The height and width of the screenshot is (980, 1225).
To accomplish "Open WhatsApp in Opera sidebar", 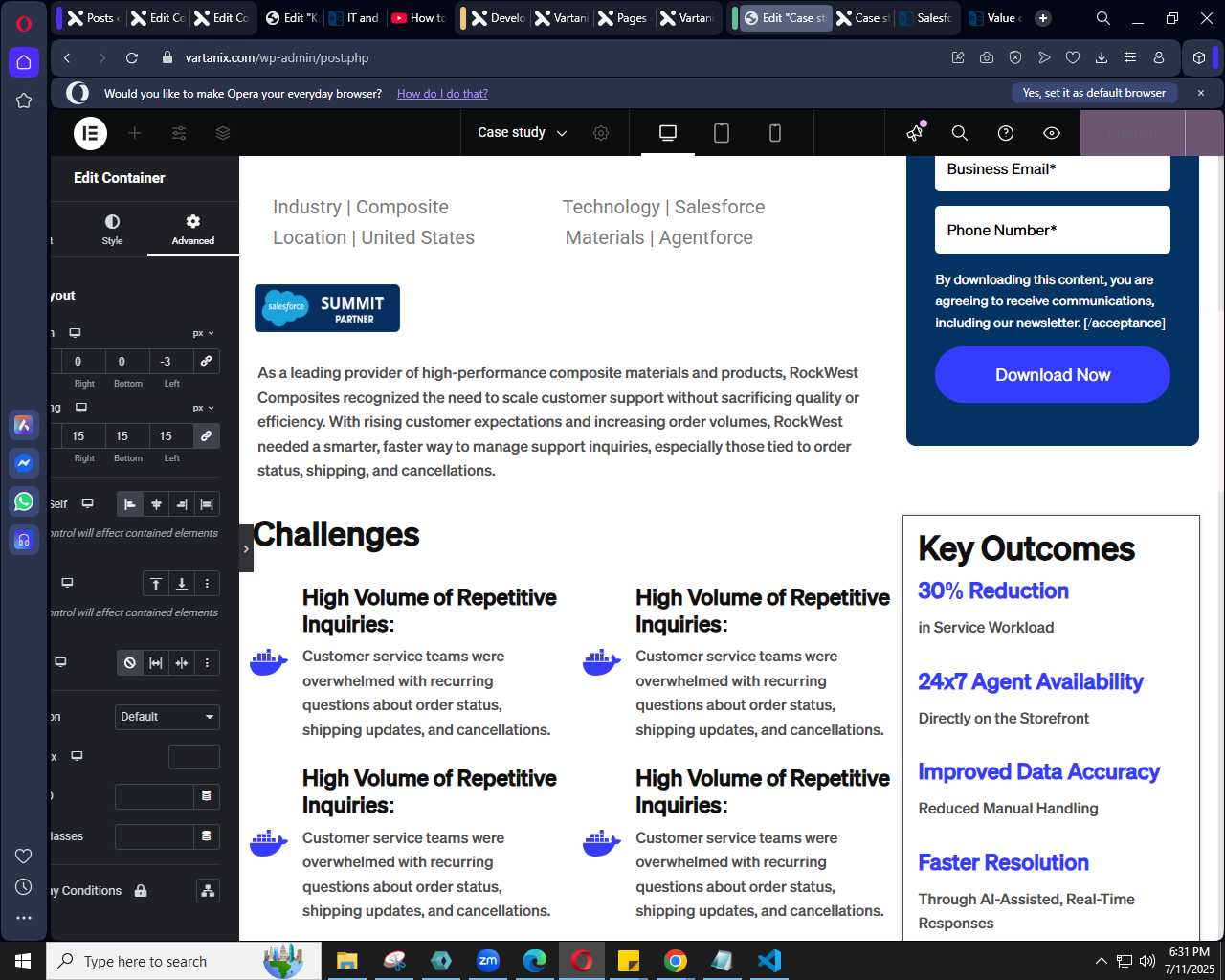I will 24,501.
